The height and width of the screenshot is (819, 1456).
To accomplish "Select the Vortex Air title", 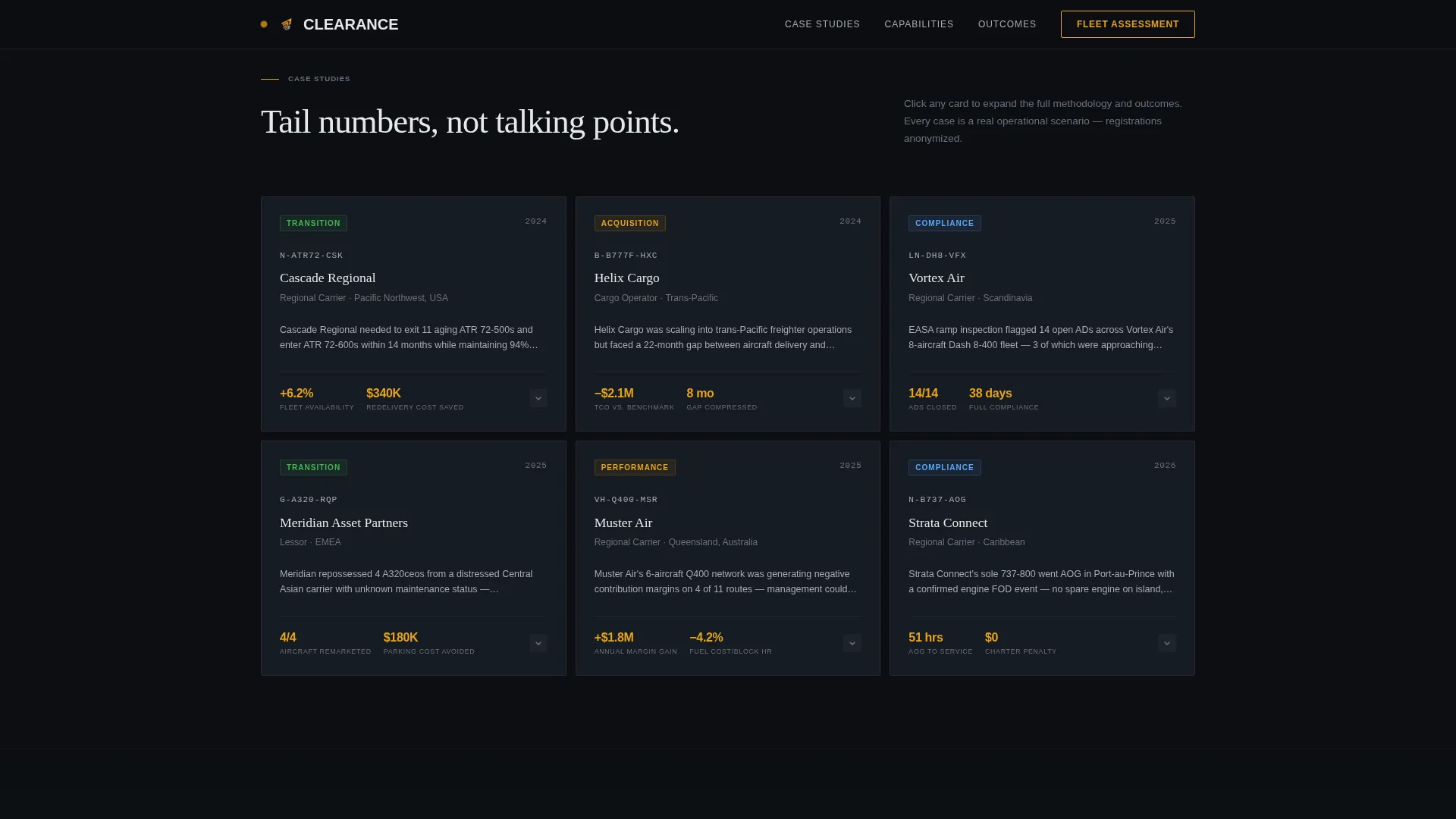I will click(x=937, y=278).
